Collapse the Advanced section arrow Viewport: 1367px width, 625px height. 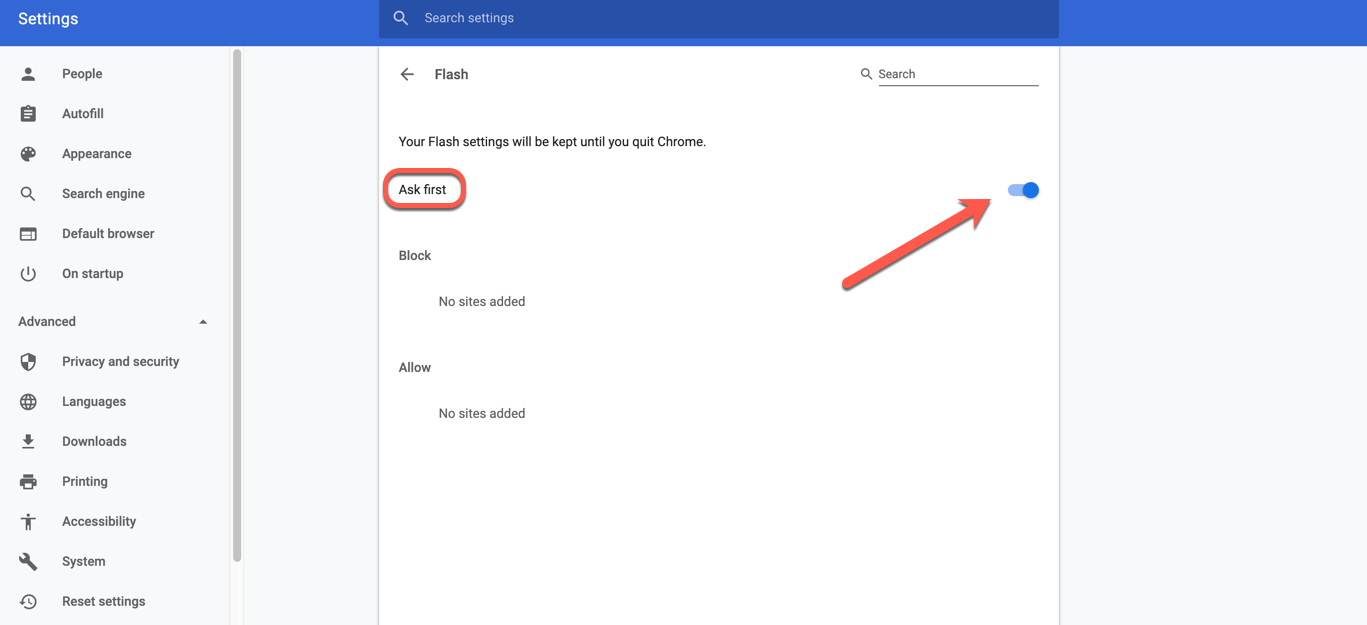pos(203,322)
